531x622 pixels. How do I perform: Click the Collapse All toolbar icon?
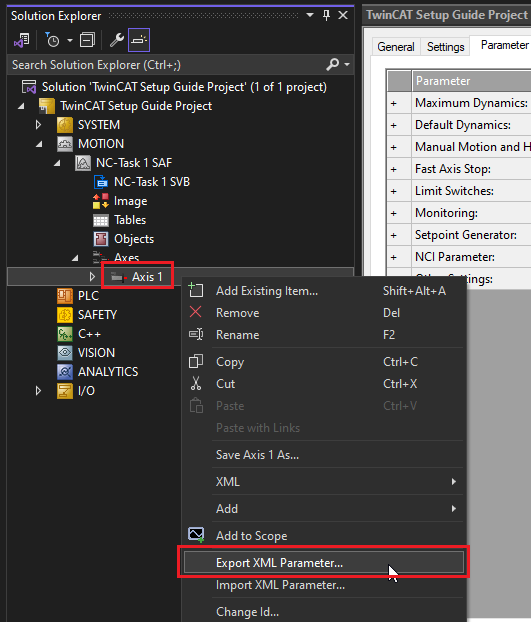coord(87,40)
